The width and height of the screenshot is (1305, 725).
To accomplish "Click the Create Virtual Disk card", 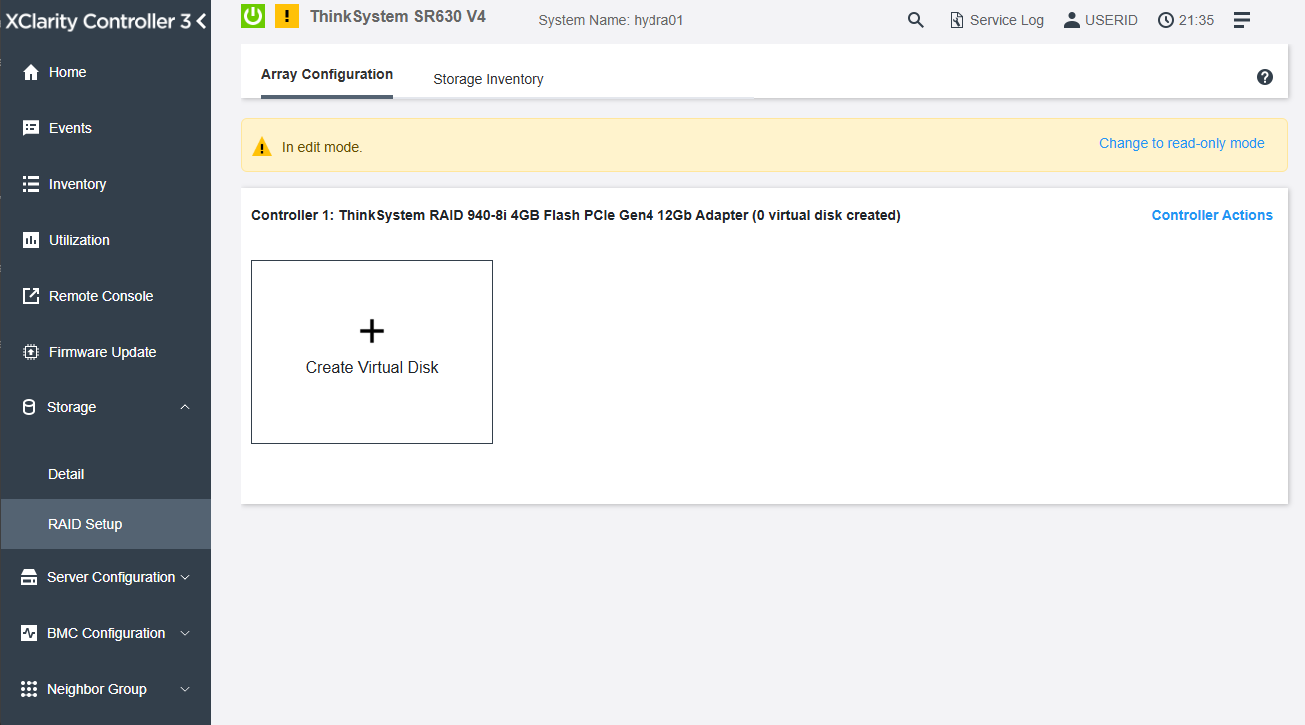I will (x=371, y=351).
